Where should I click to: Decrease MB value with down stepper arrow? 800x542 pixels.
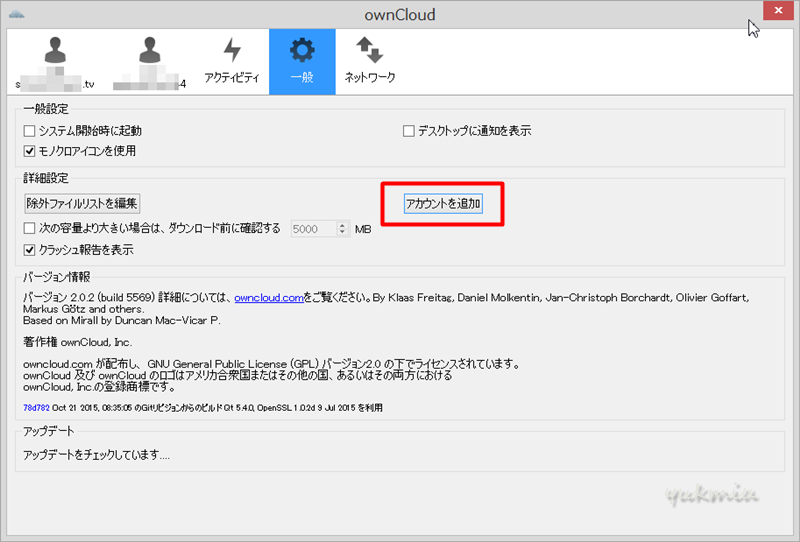click(343, 233)
